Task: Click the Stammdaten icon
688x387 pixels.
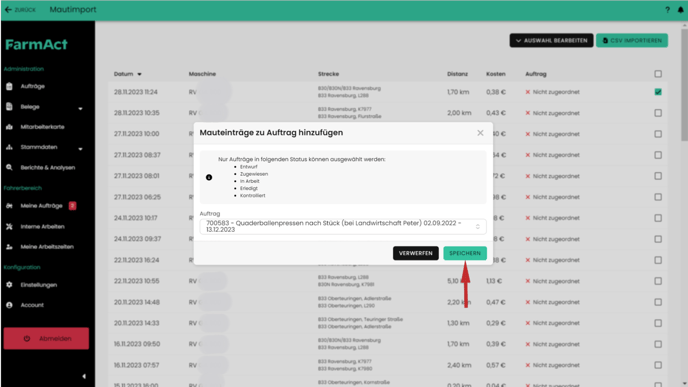Action: (9, 147)
